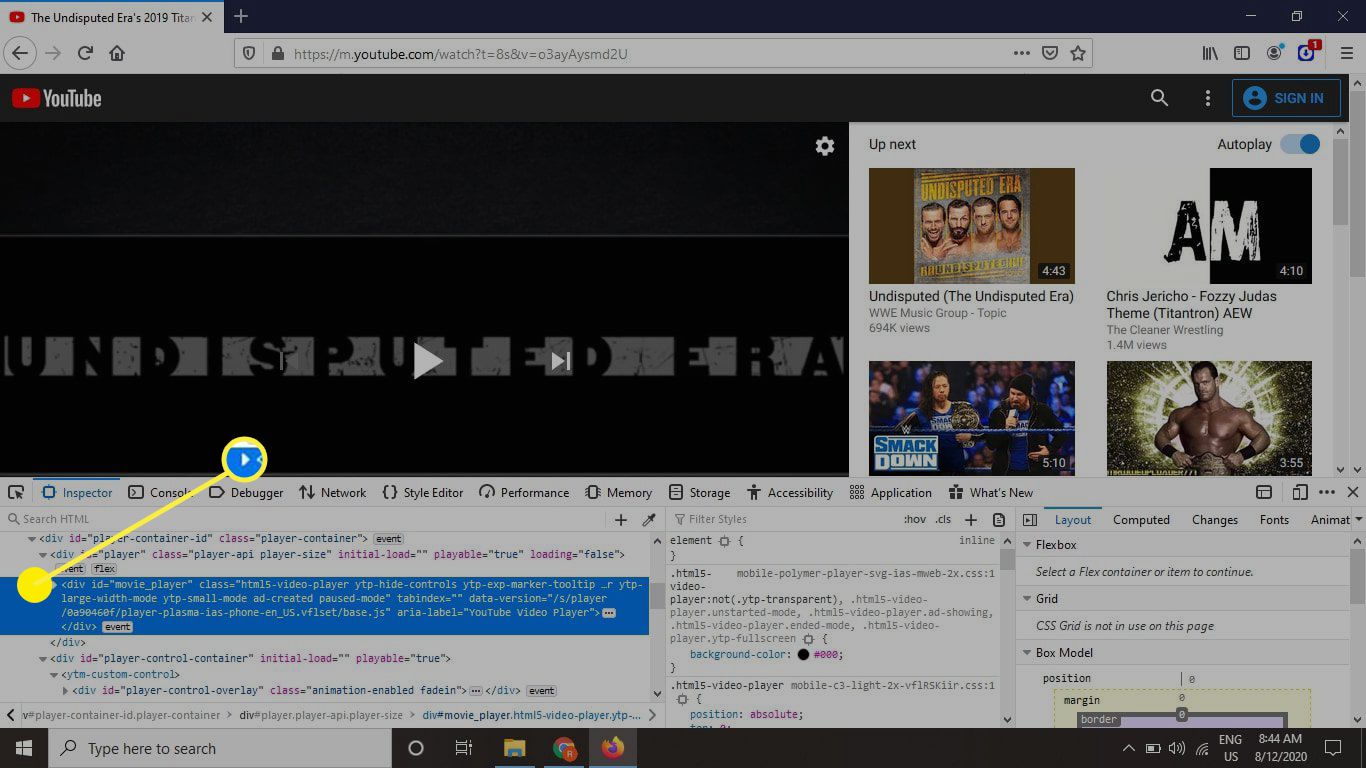Activate the DevTools element picker tool
Viewport: 1366px width, 768px height.
(16, 492)
